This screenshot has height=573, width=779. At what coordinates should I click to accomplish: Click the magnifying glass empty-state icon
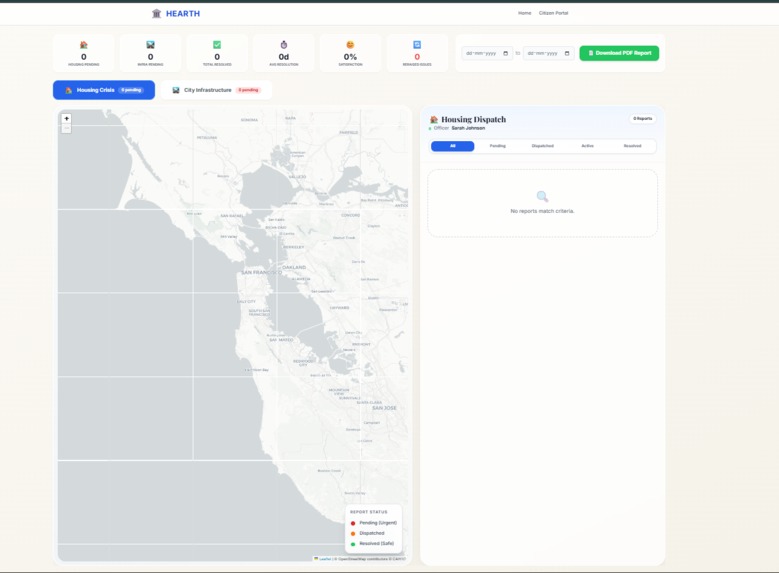[x=543, y=196]
